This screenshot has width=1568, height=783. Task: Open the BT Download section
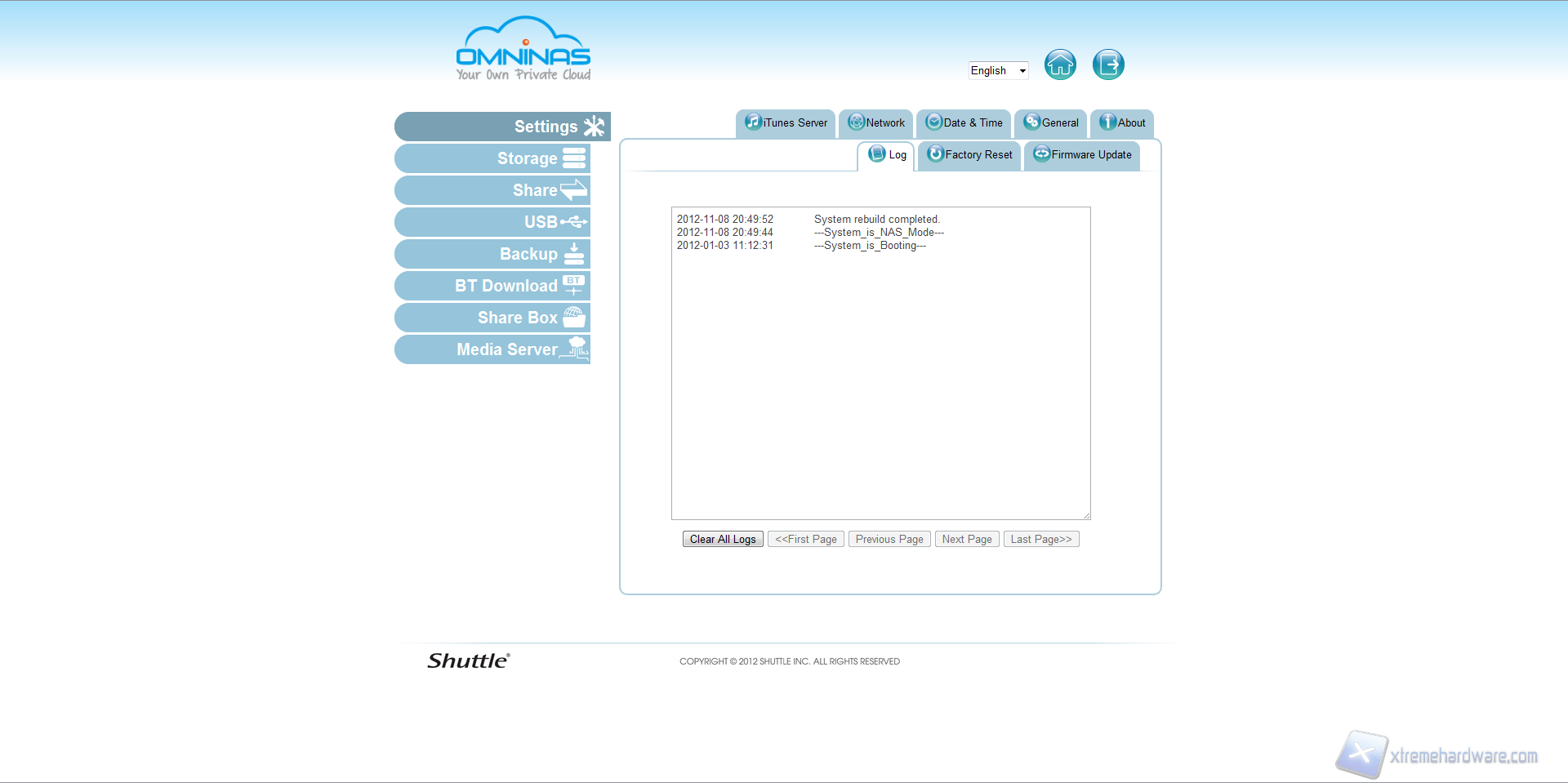pyautogui.click(x=492, y=286)
